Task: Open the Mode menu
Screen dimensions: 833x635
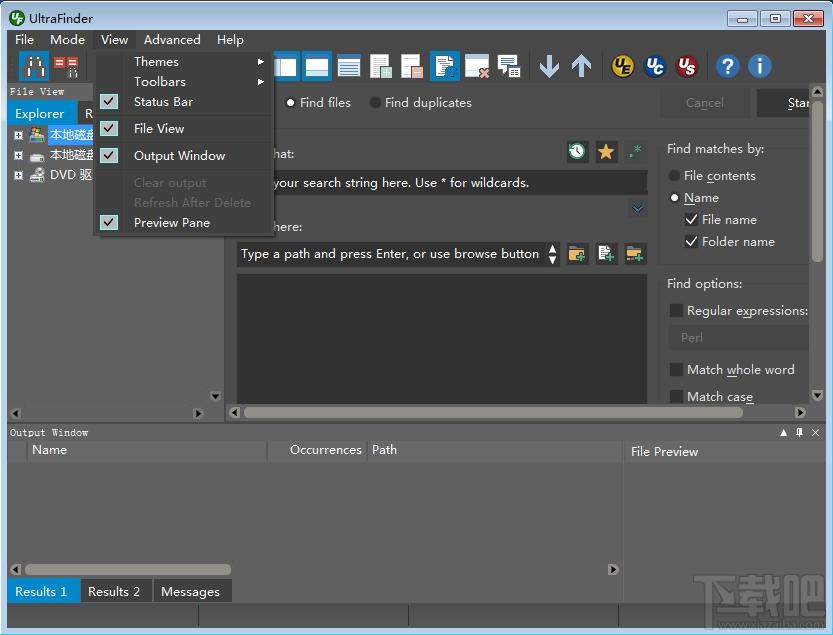Action: tap(67, 40)
